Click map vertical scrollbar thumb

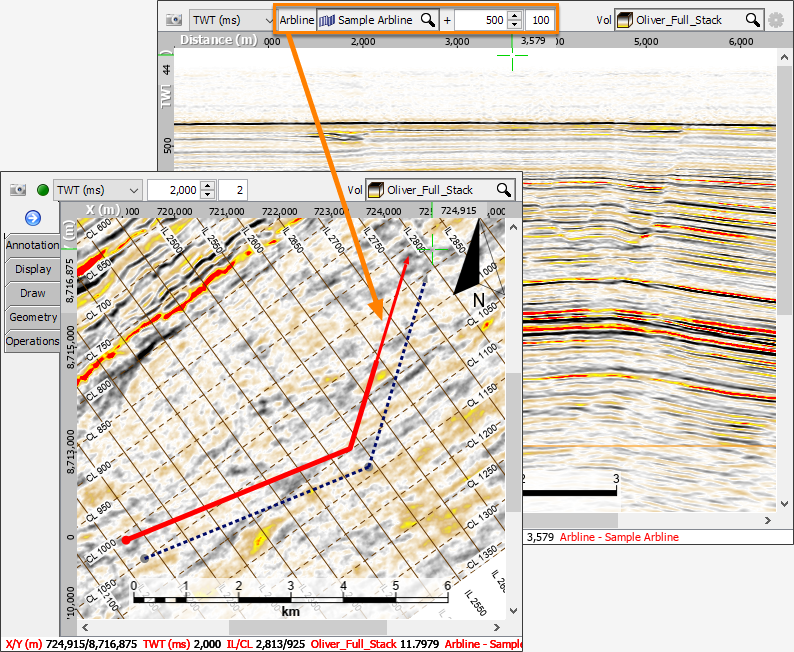point(513,442)
